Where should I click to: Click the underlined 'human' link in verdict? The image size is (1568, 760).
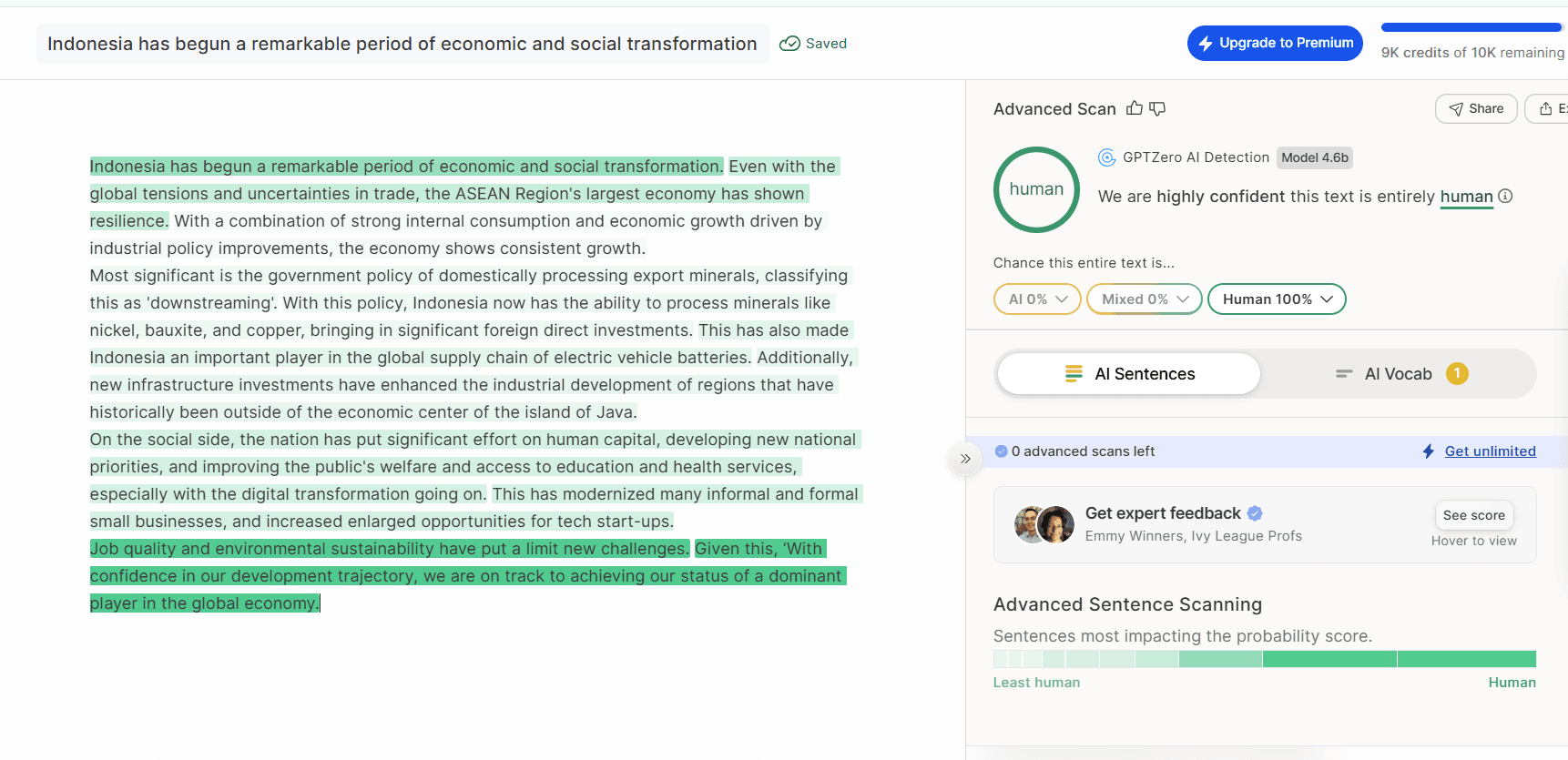pyautogui.click(x=1466, y=197)
